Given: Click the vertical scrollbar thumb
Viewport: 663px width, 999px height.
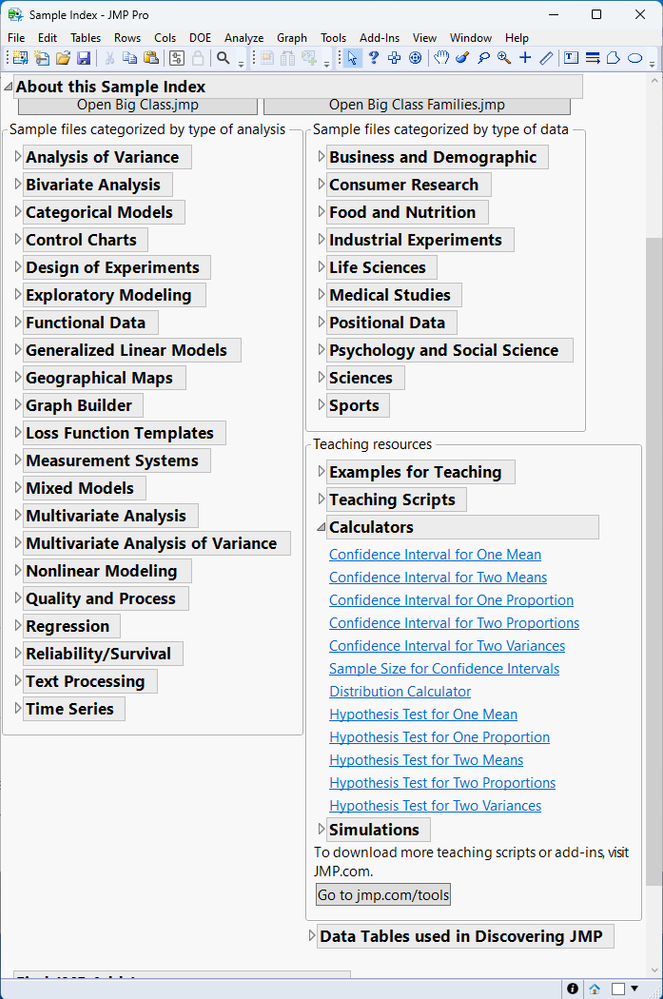Looking at the screenshot, I should 654,560.
